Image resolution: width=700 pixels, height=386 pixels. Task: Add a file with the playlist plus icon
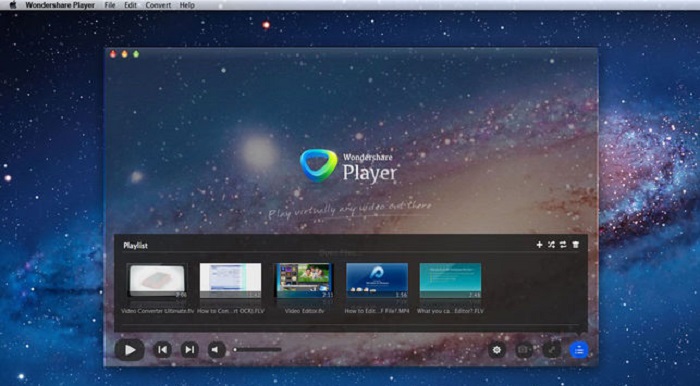[x=539, y=245]
